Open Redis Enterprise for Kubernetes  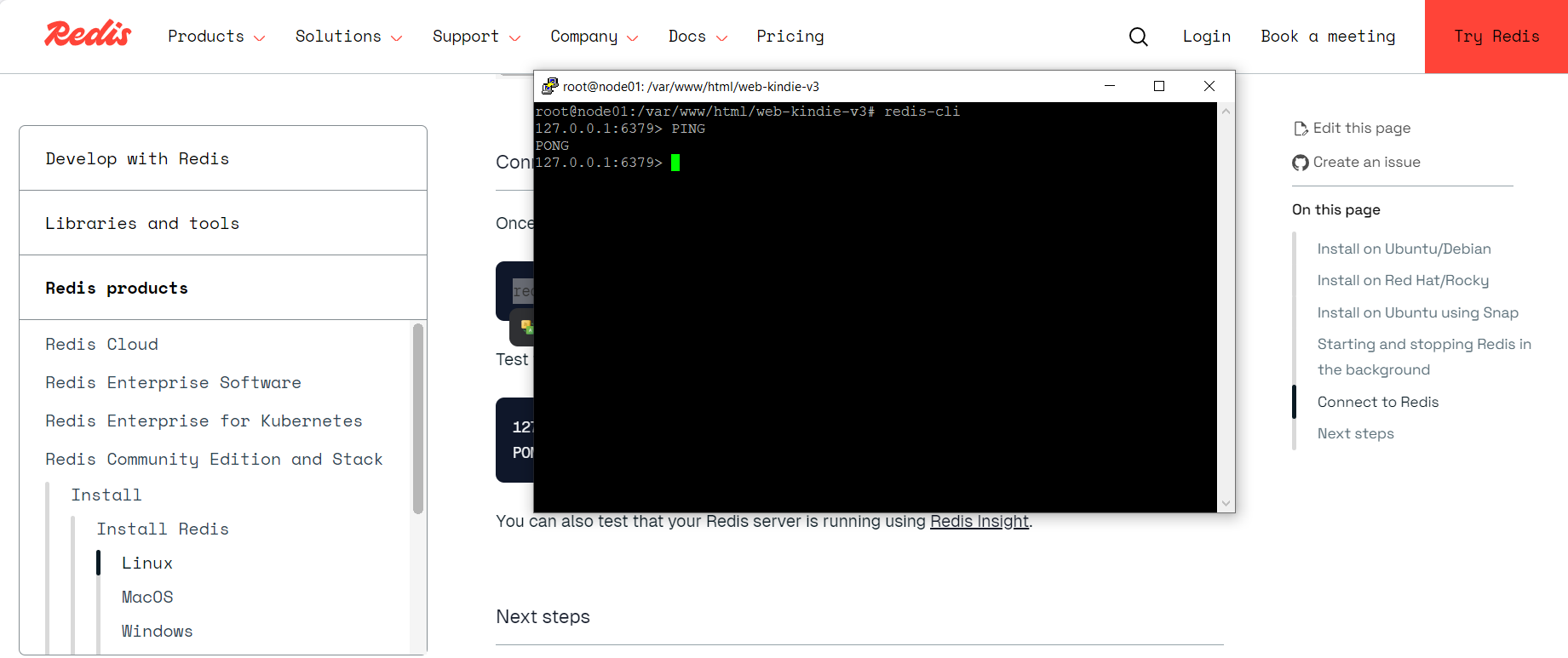[204, 421]
